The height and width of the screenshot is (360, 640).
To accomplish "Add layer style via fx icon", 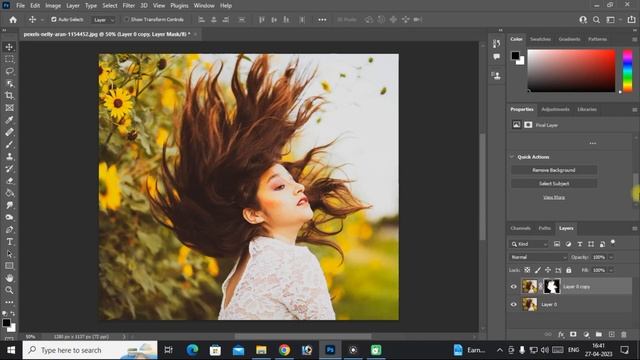I will [561, 334].
